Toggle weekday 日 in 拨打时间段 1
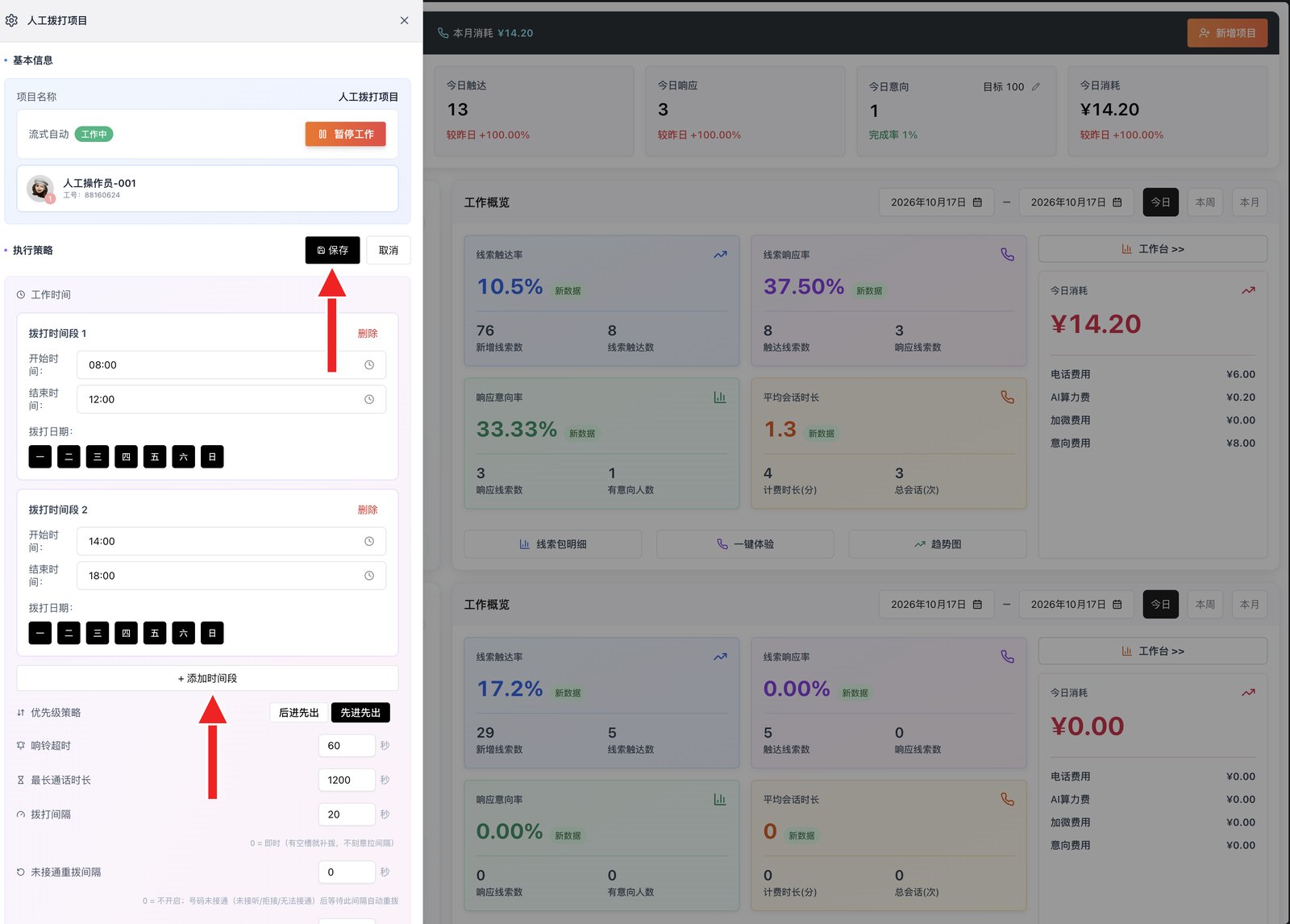 212,456
